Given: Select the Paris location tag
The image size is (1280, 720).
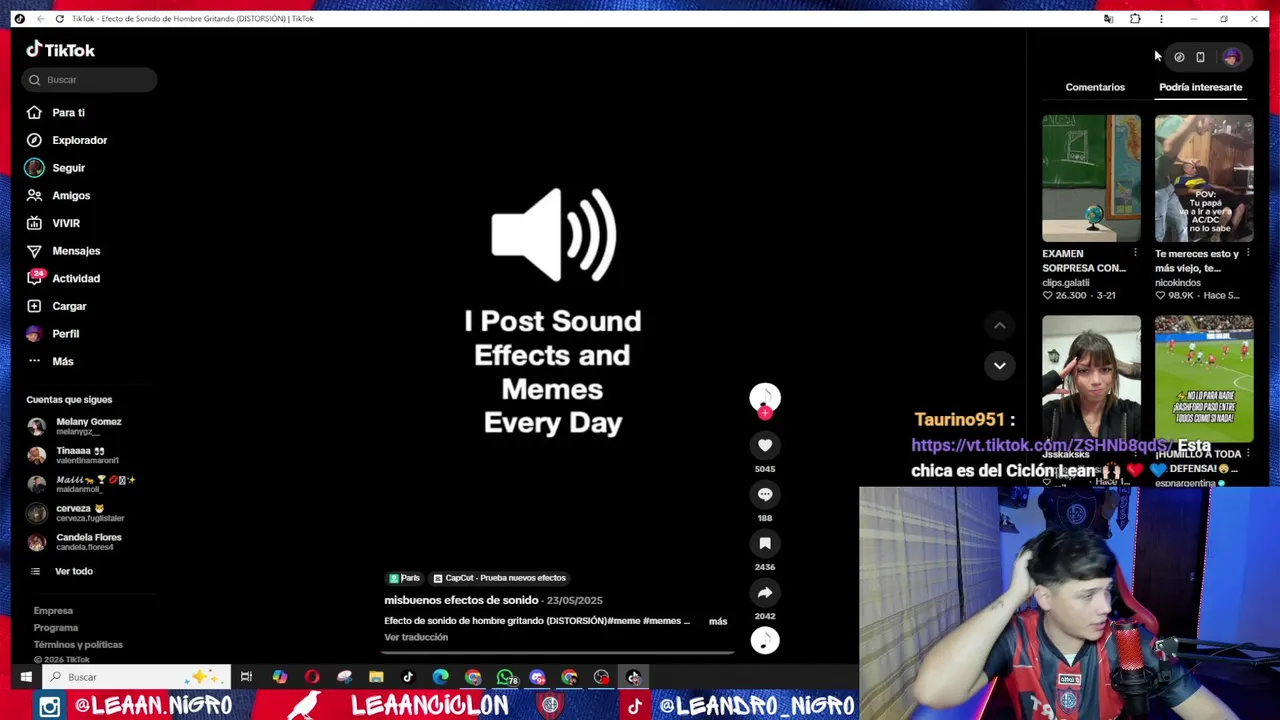Looking at the screenshot, I should [x=404, y=578].
